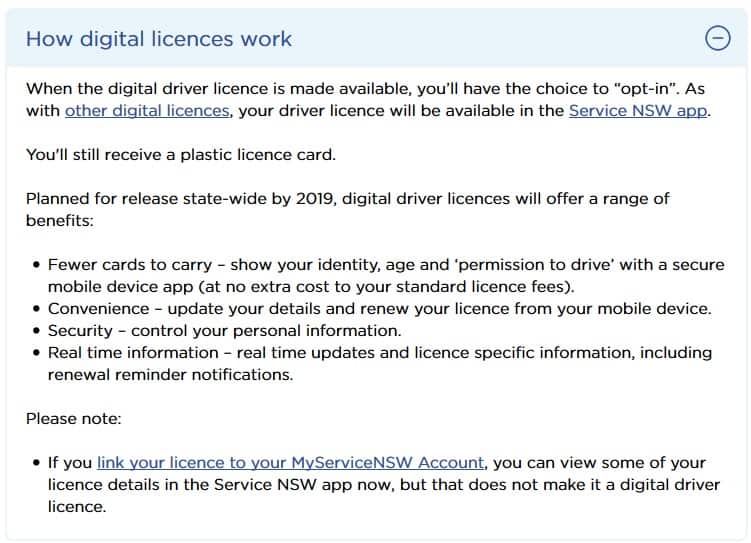Click the "Security – control your personal information" bullet

225,330
